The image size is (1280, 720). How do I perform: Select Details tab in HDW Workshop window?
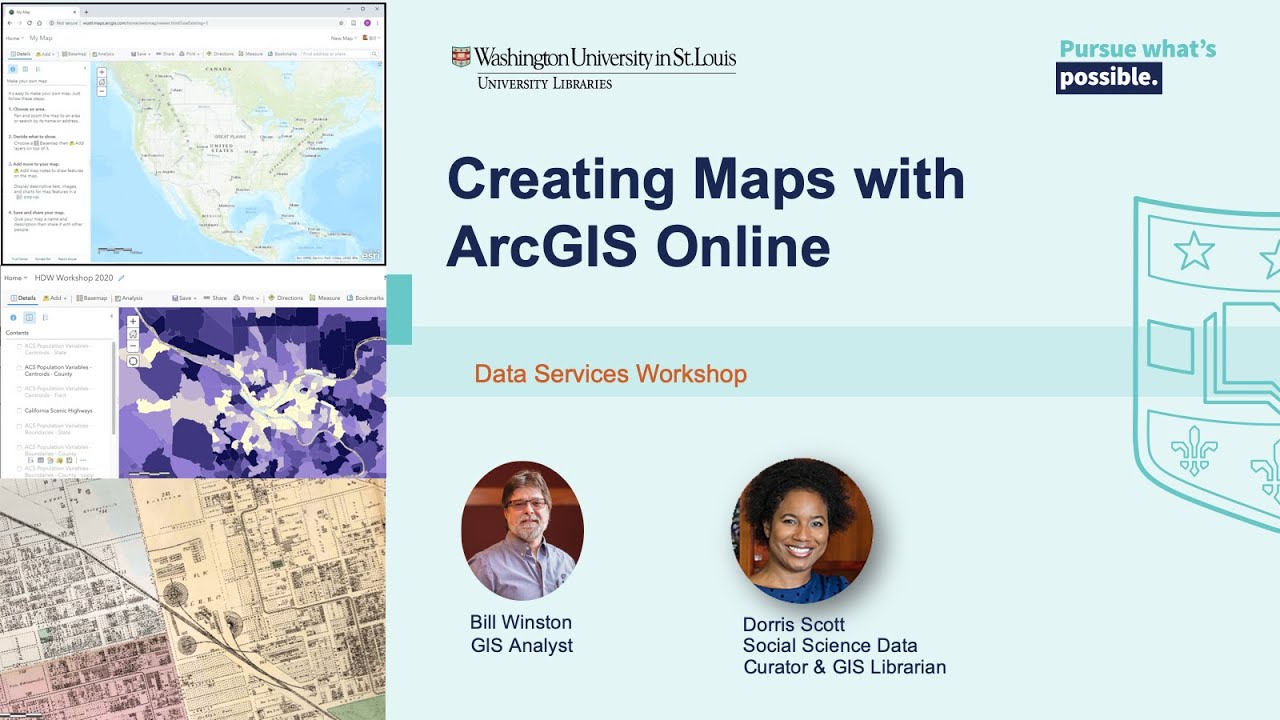(23, 298)
